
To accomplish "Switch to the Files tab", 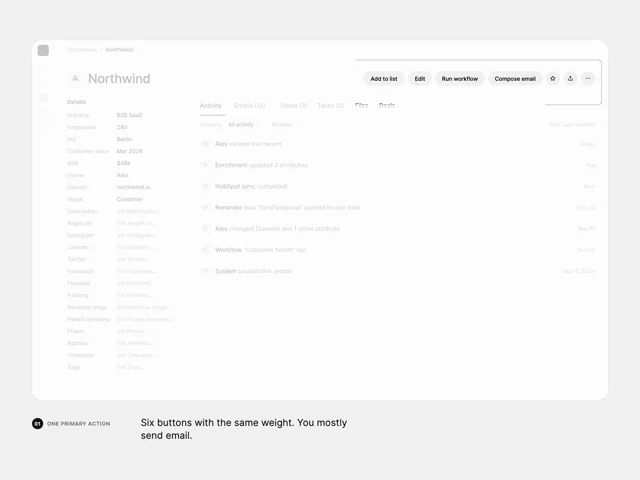I will (x=361, y=105).
